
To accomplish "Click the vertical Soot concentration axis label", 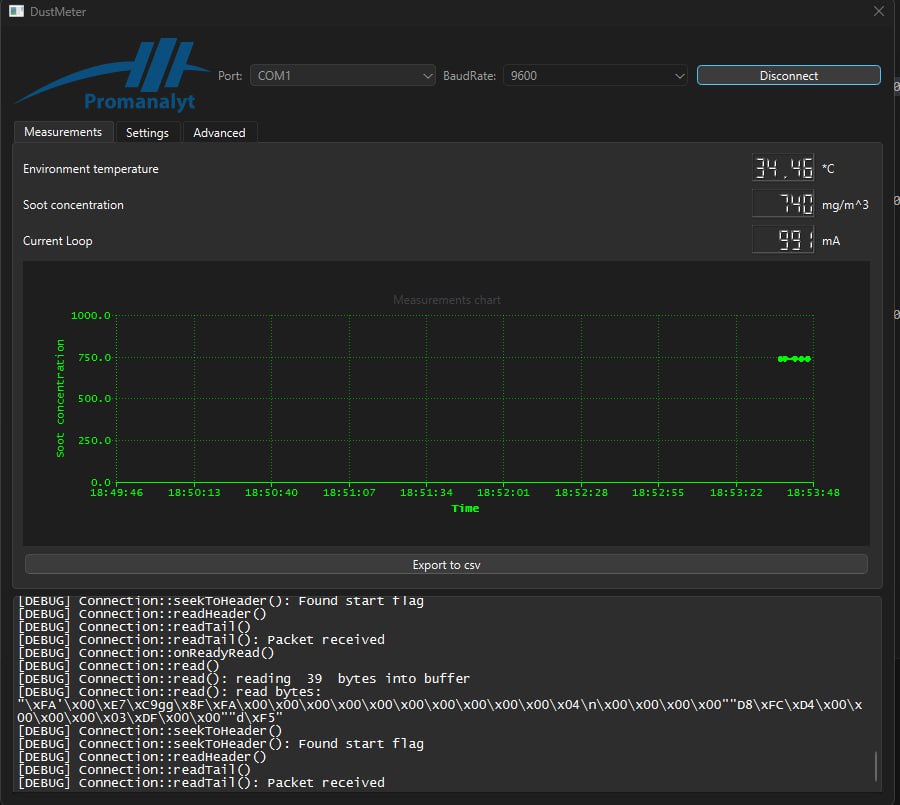I will coord(61,398).
